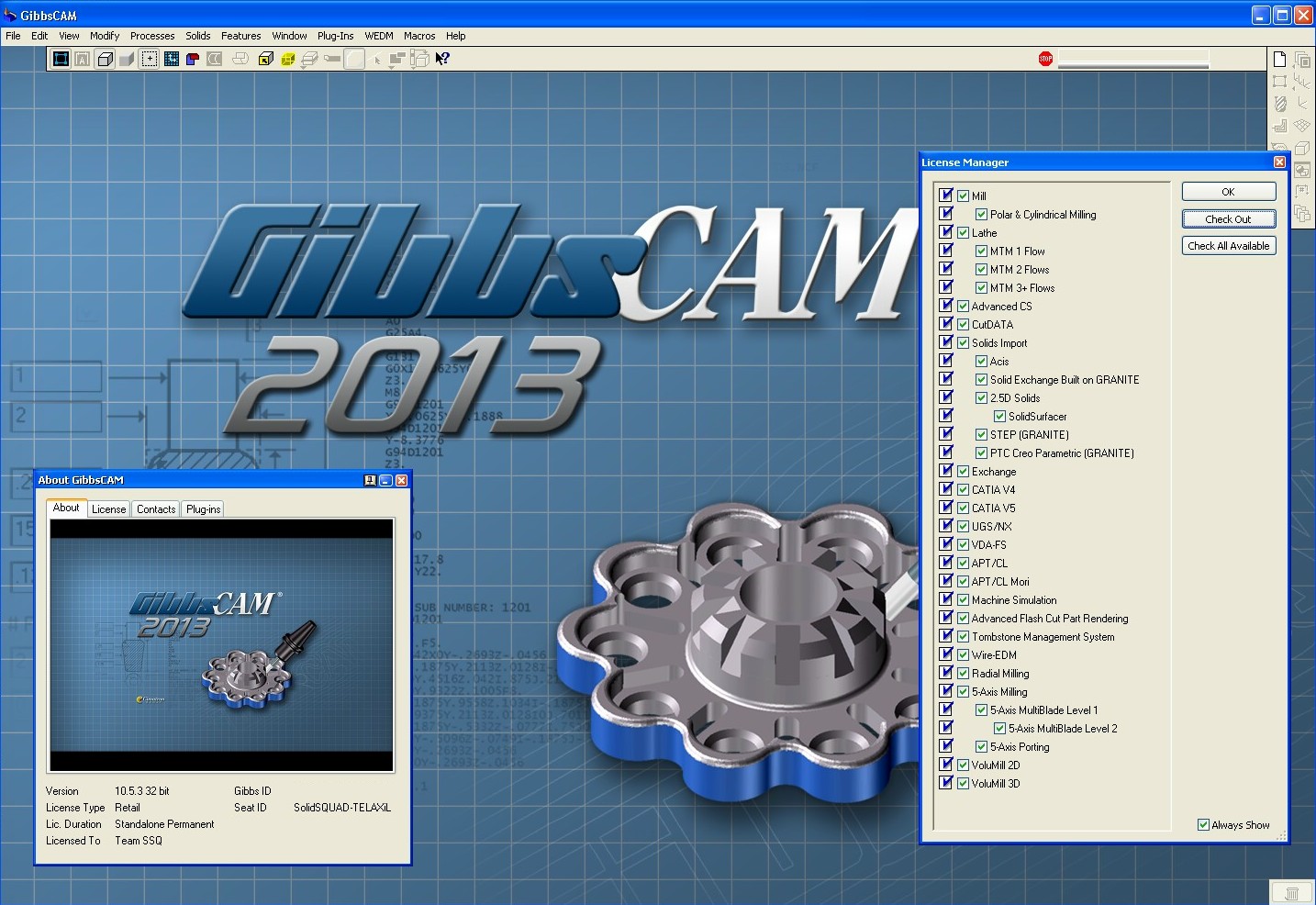Click the progress bar beside the STOP sign
Screen dimensions: 1316x905
tap(1133, 59)
